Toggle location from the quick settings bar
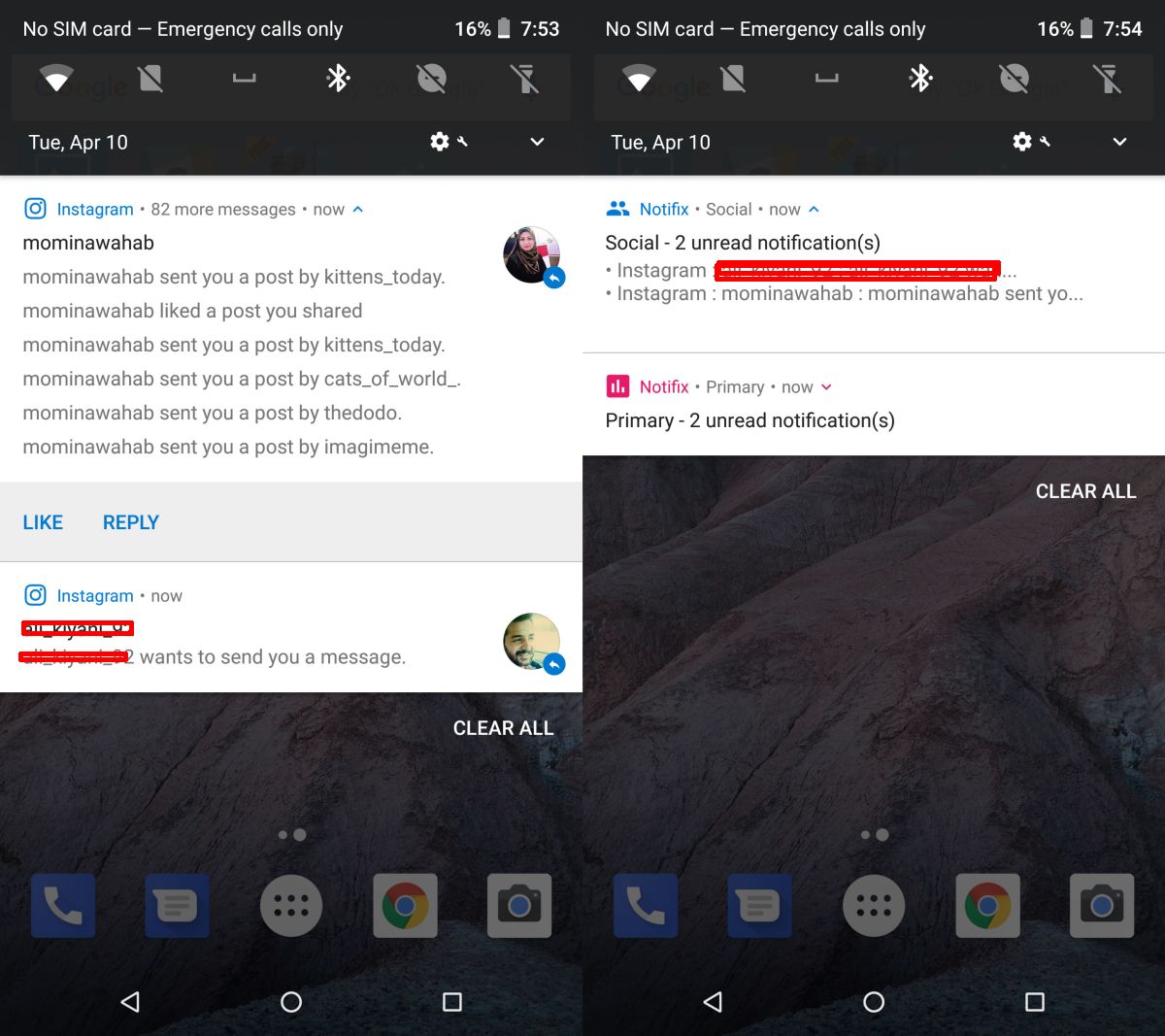The image size is (1165, 1036). click(x=431, y=78)
